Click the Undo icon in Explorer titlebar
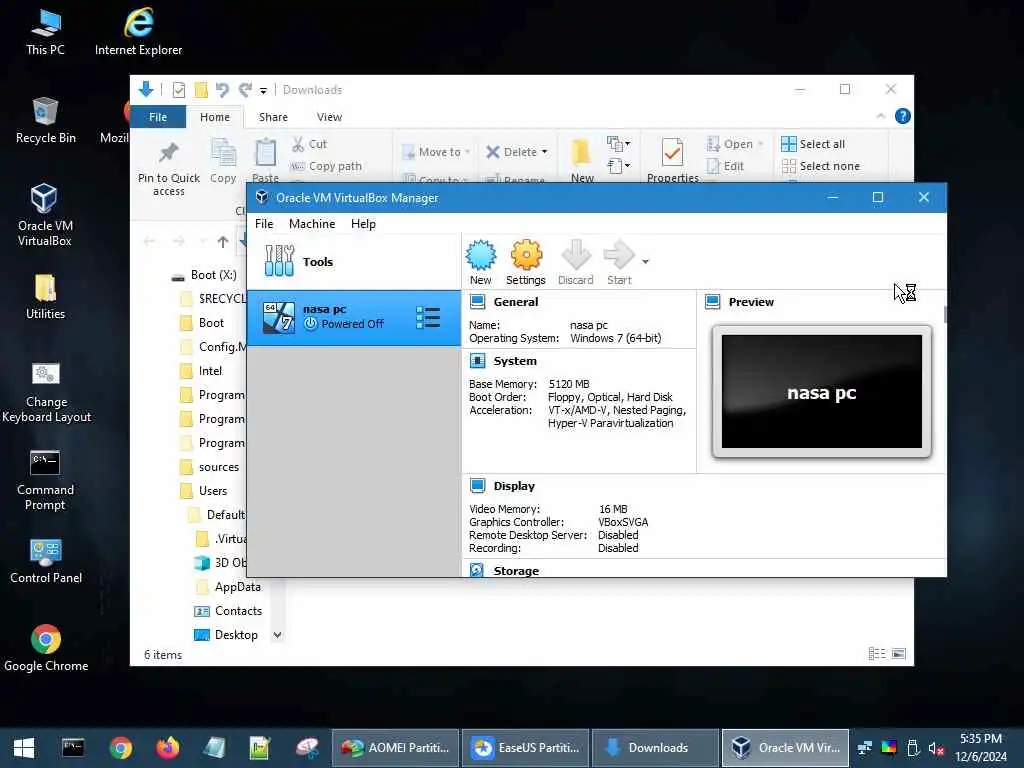 pos(222,89)
